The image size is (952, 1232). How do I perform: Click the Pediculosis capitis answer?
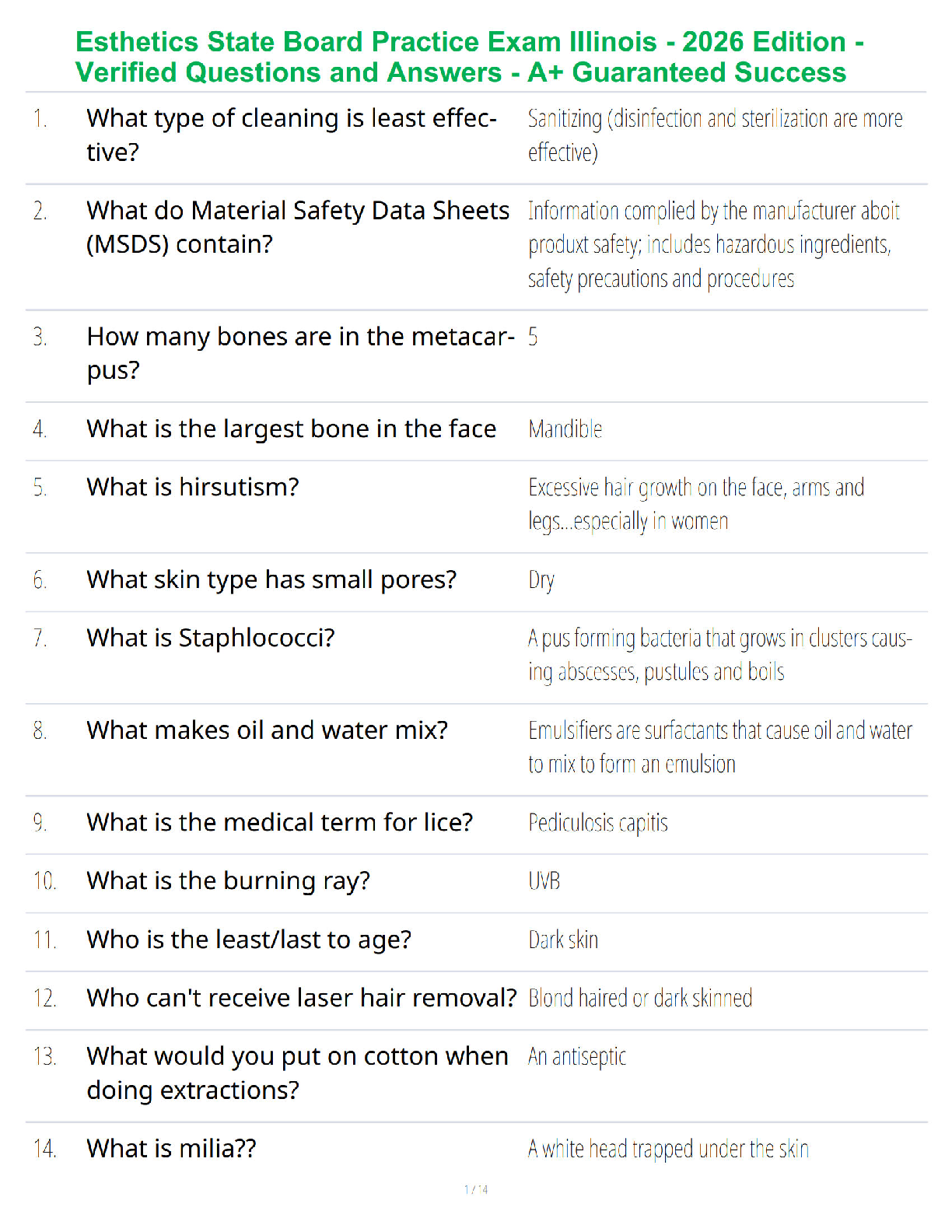pos(597,823)
